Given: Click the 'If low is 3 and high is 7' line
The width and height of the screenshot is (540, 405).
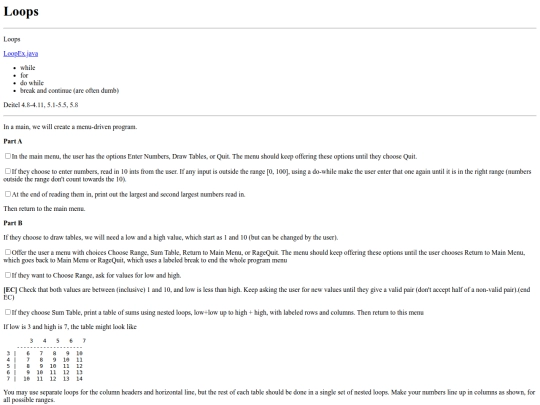Looking at the screenshot, I should click(70, 326).
